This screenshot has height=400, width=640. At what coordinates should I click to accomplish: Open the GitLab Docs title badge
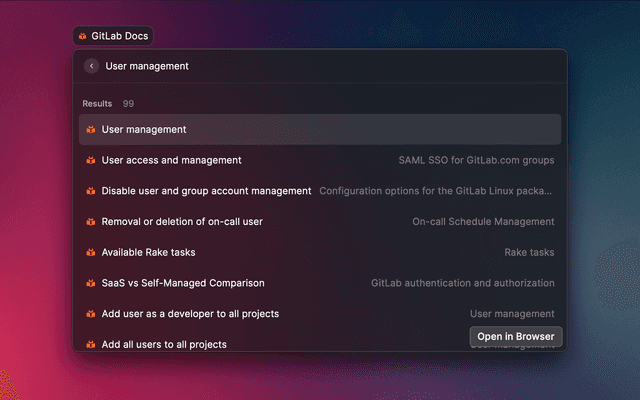[112, 36]
